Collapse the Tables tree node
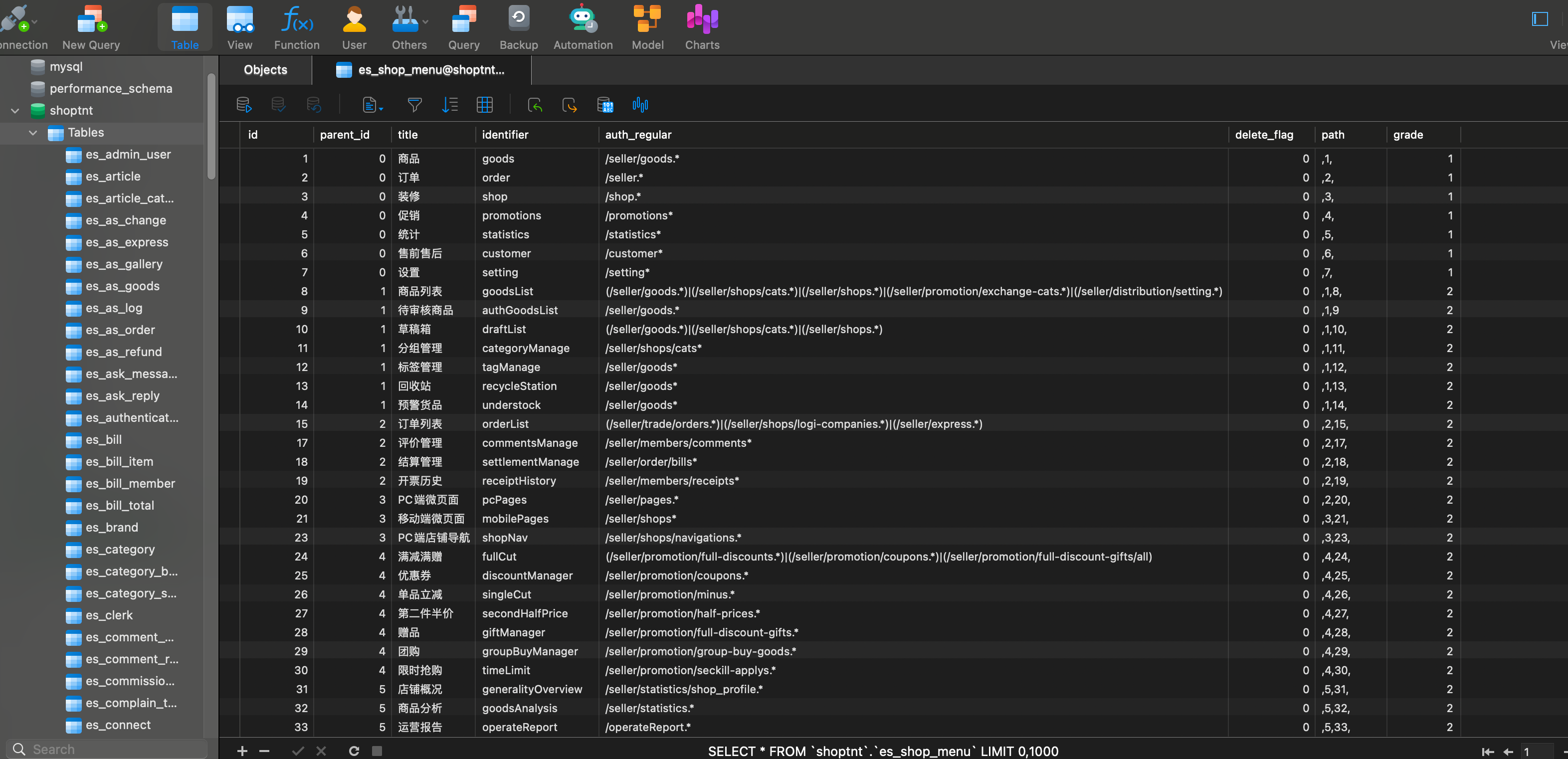1568x759 pixels. pos(33,132)
